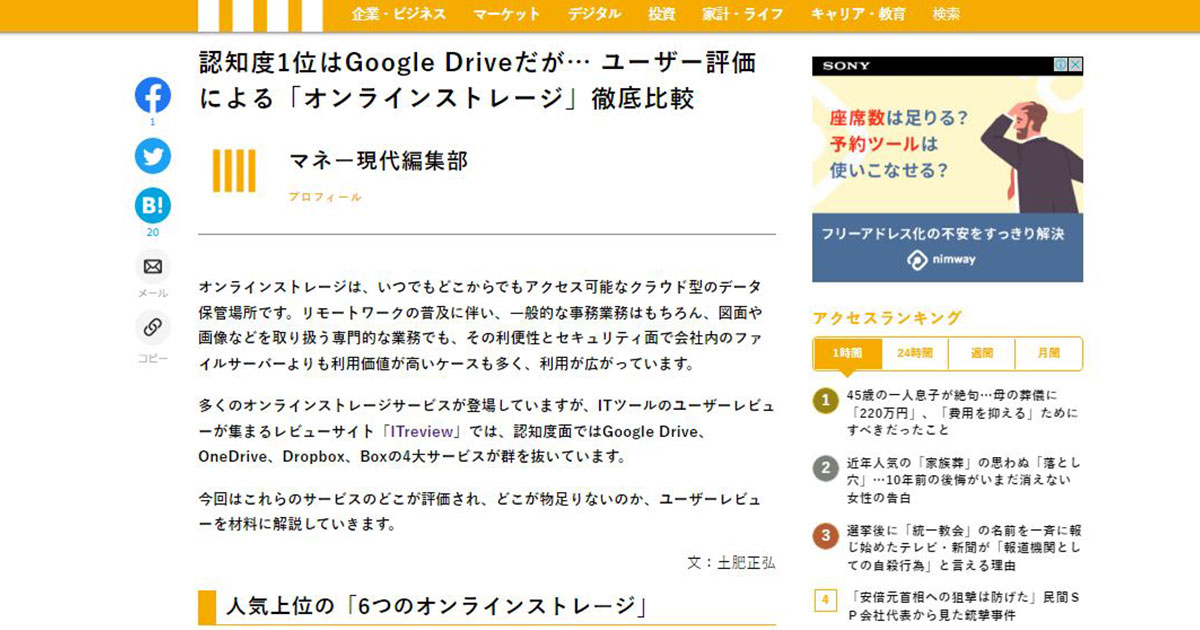Click the number 1 ranking badge
This screenshot has height=630, width=1200.
(x=825, y=401)
